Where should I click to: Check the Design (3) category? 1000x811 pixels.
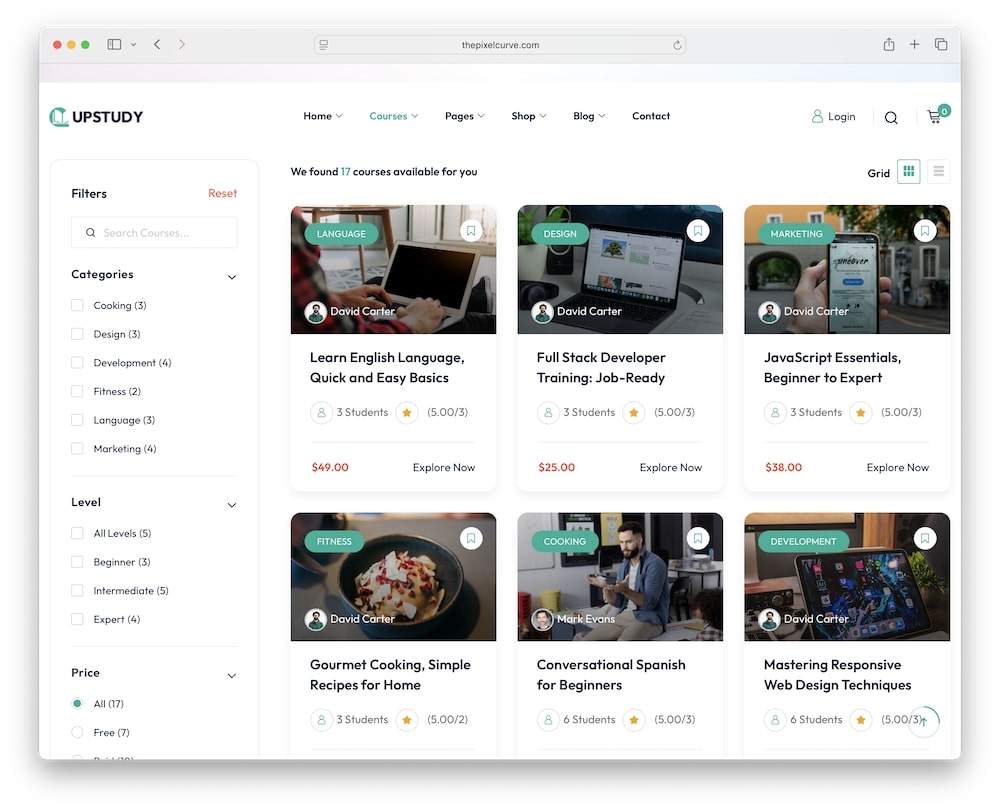pyautogui.click(x=77, y=334)
